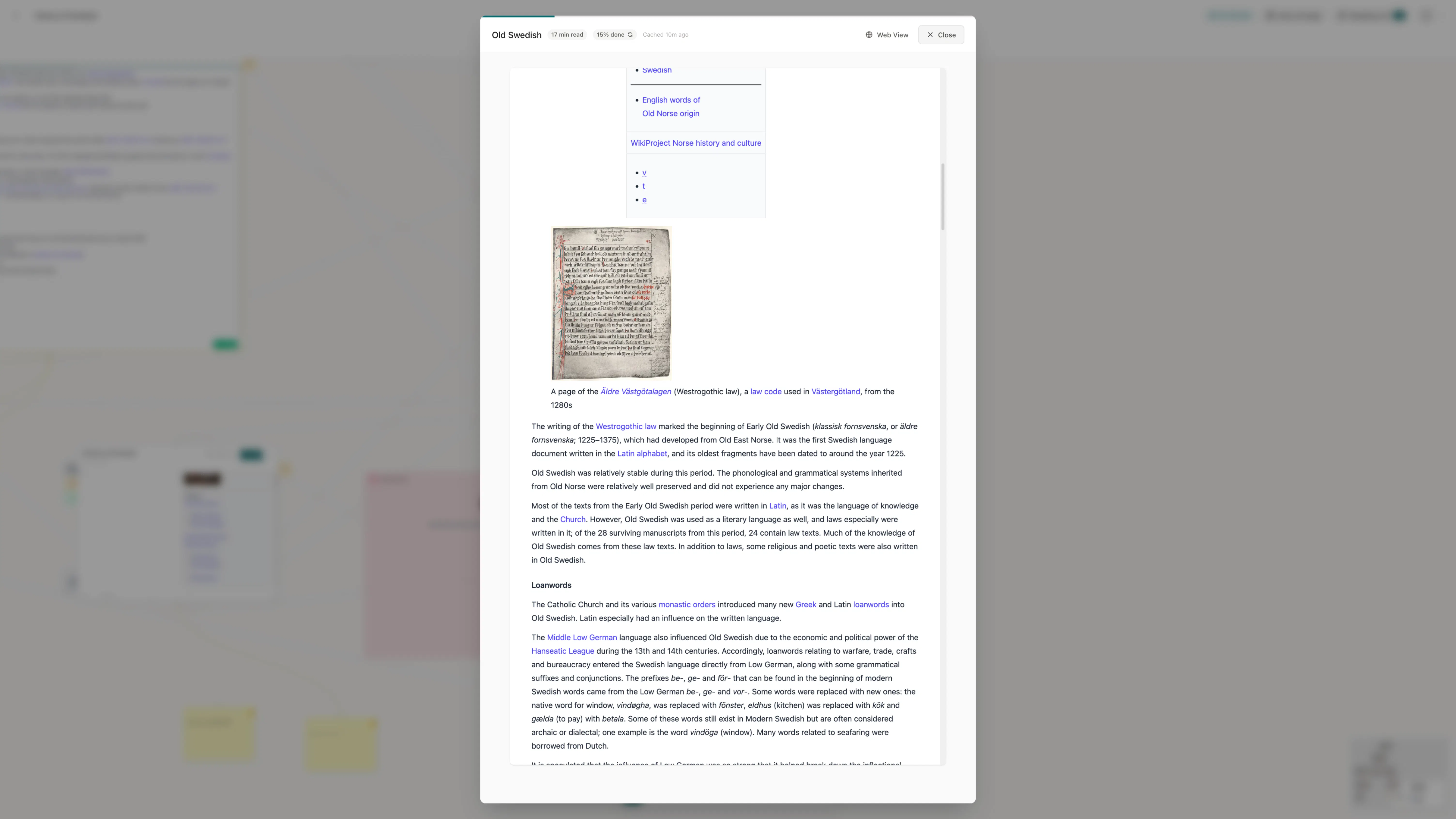Open the Church link

click(x=573, y=519)
